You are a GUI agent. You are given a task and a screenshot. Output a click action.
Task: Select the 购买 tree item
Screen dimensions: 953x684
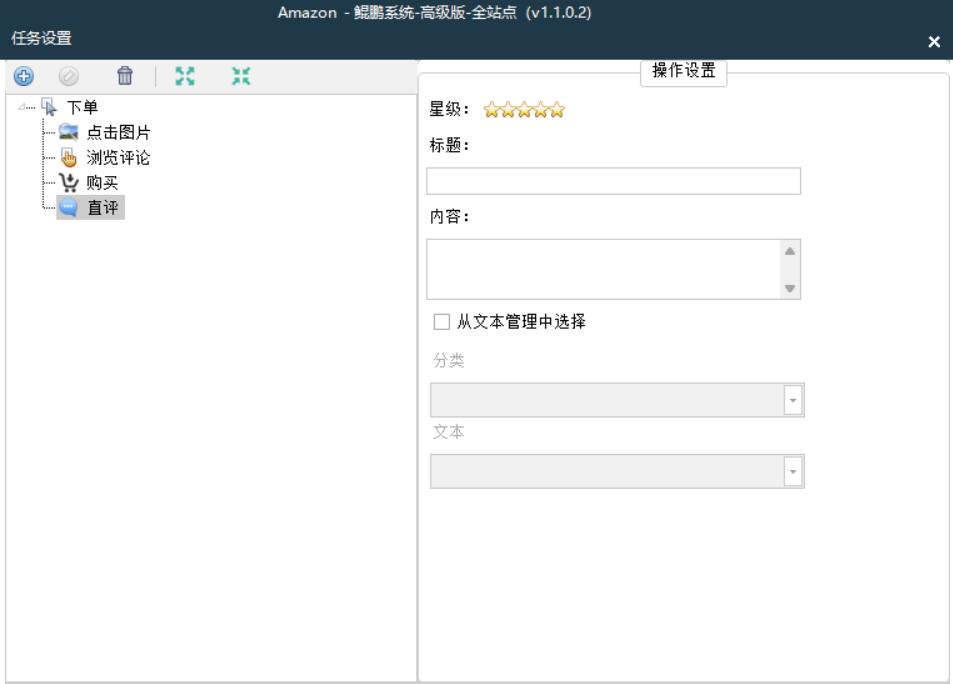pos(102,182)
